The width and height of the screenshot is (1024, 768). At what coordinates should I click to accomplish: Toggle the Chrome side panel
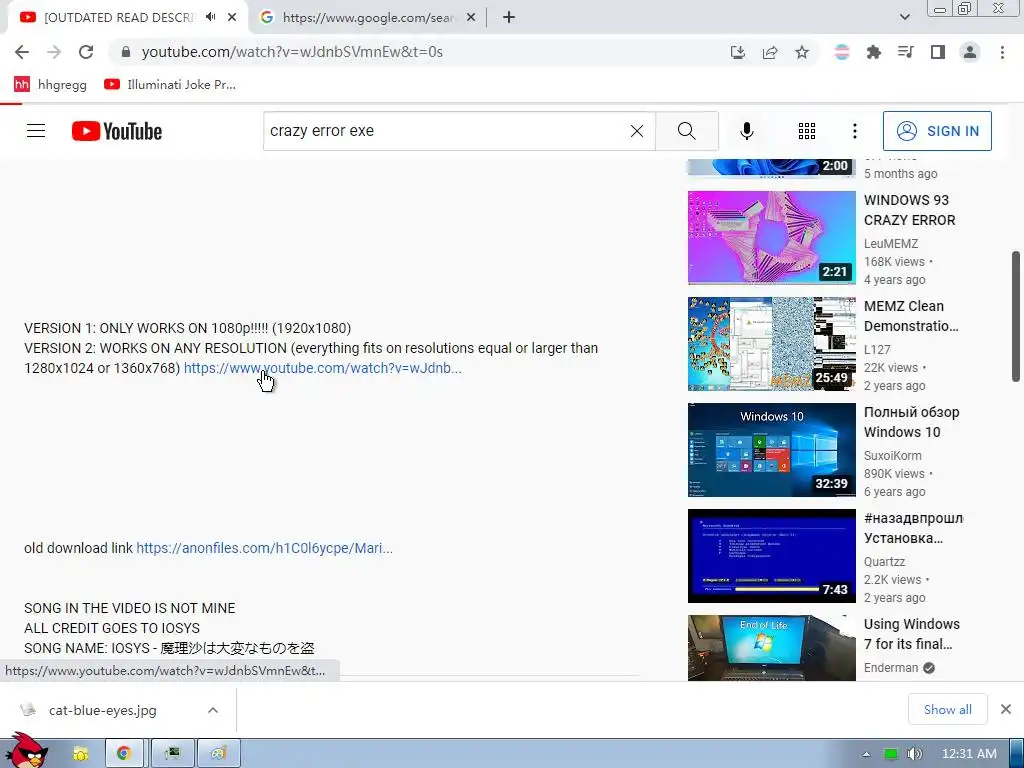coord(938,52)
